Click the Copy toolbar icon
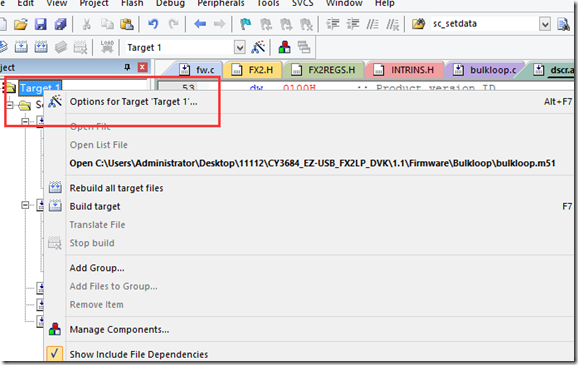This screenshot has height=365, width=578. [x=107, y=24]
